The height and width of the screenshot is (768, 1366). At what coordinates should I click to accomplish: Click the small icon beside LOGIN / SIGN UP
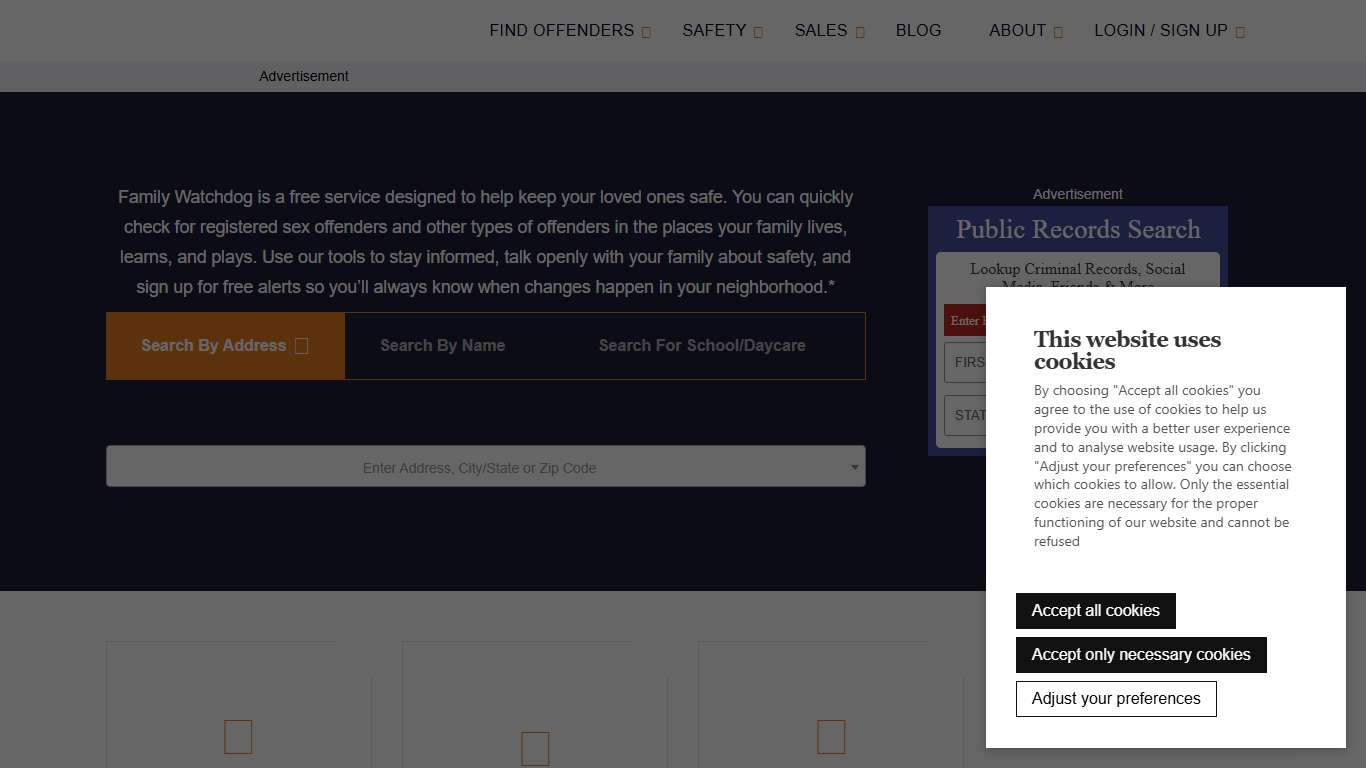[1240, 31]
